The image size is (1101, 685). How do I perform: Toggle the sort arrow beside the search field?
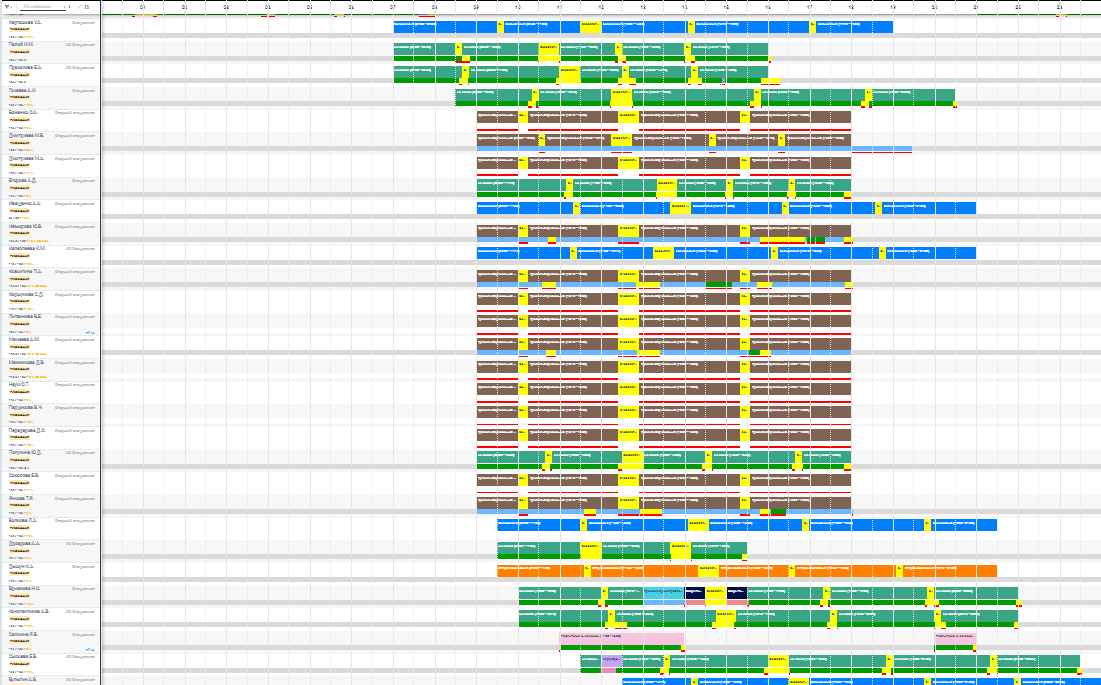[70, 6]
